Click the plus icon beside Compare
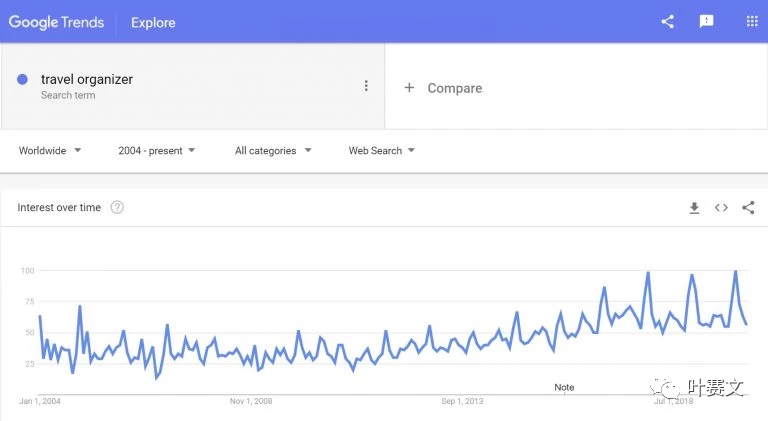 409,88
